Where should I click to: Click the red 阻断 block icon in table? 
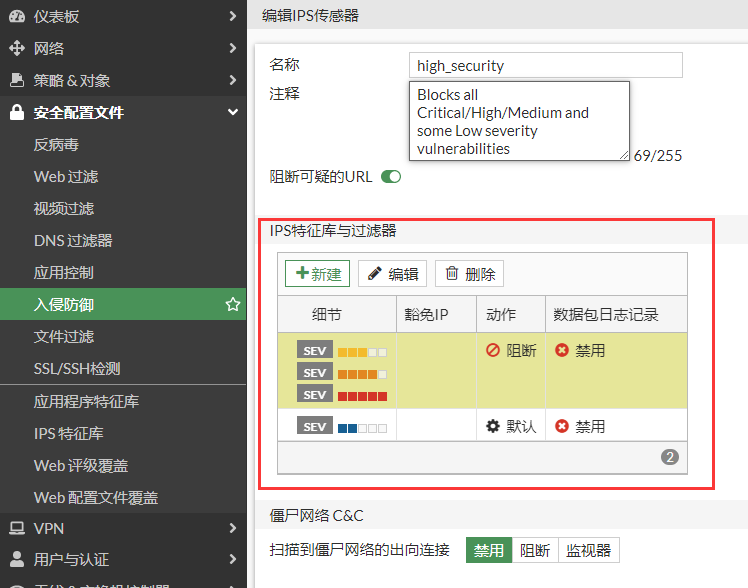(492, 351)
